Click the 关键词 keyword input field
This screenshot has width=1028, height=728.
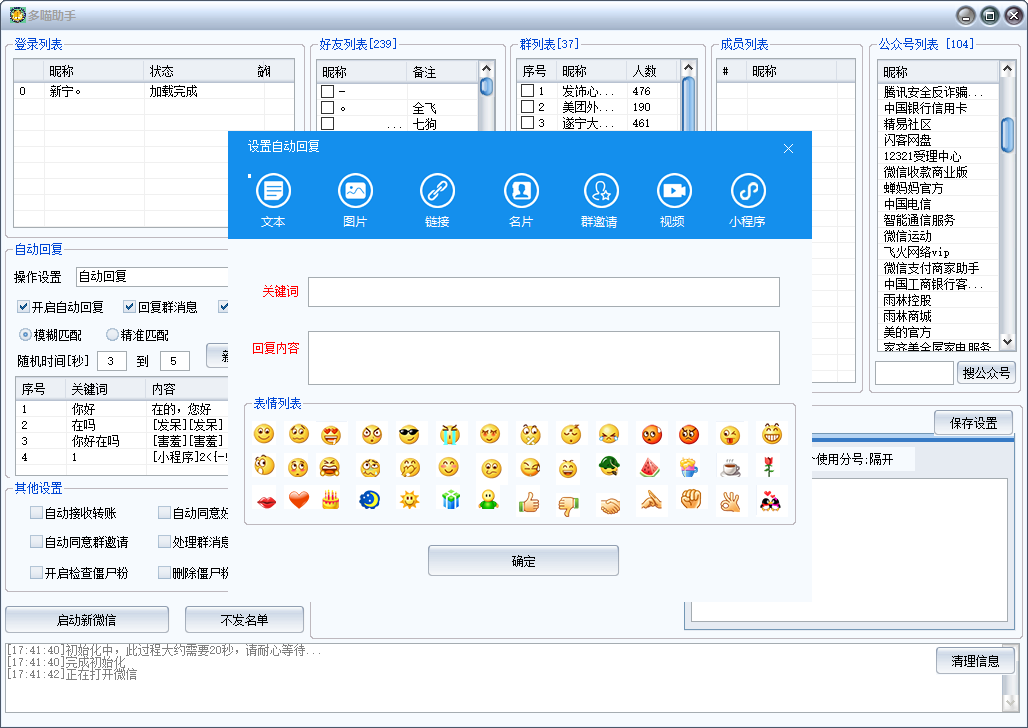[543, 292]
